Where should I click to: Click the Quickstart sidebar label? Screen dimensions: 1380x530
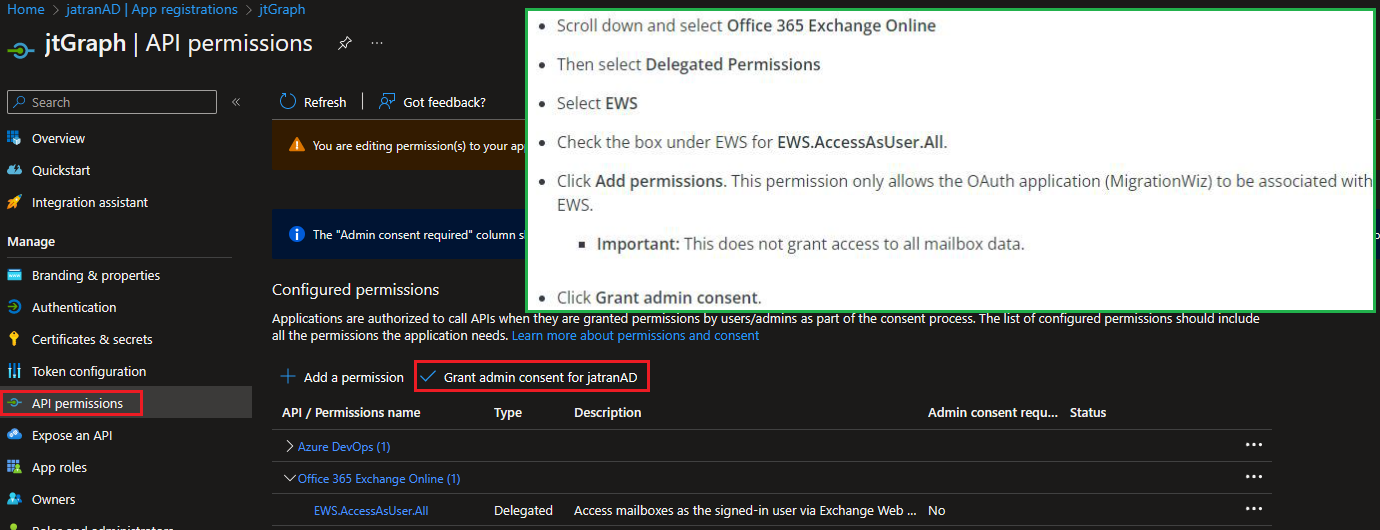click(x=61, y=170)
